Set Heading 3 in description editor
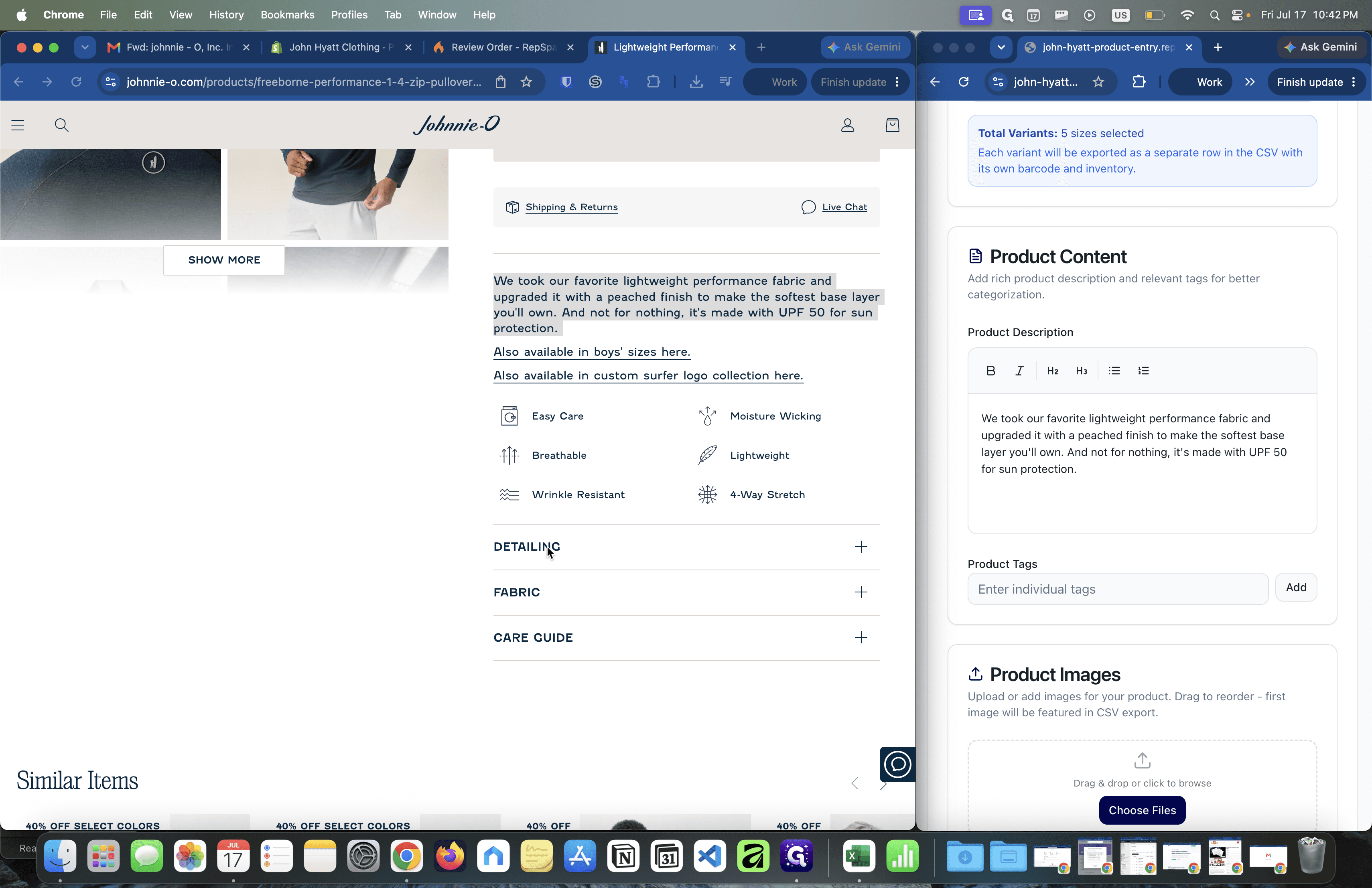This screenshot has height=888, width=1372. point(1082,371)
